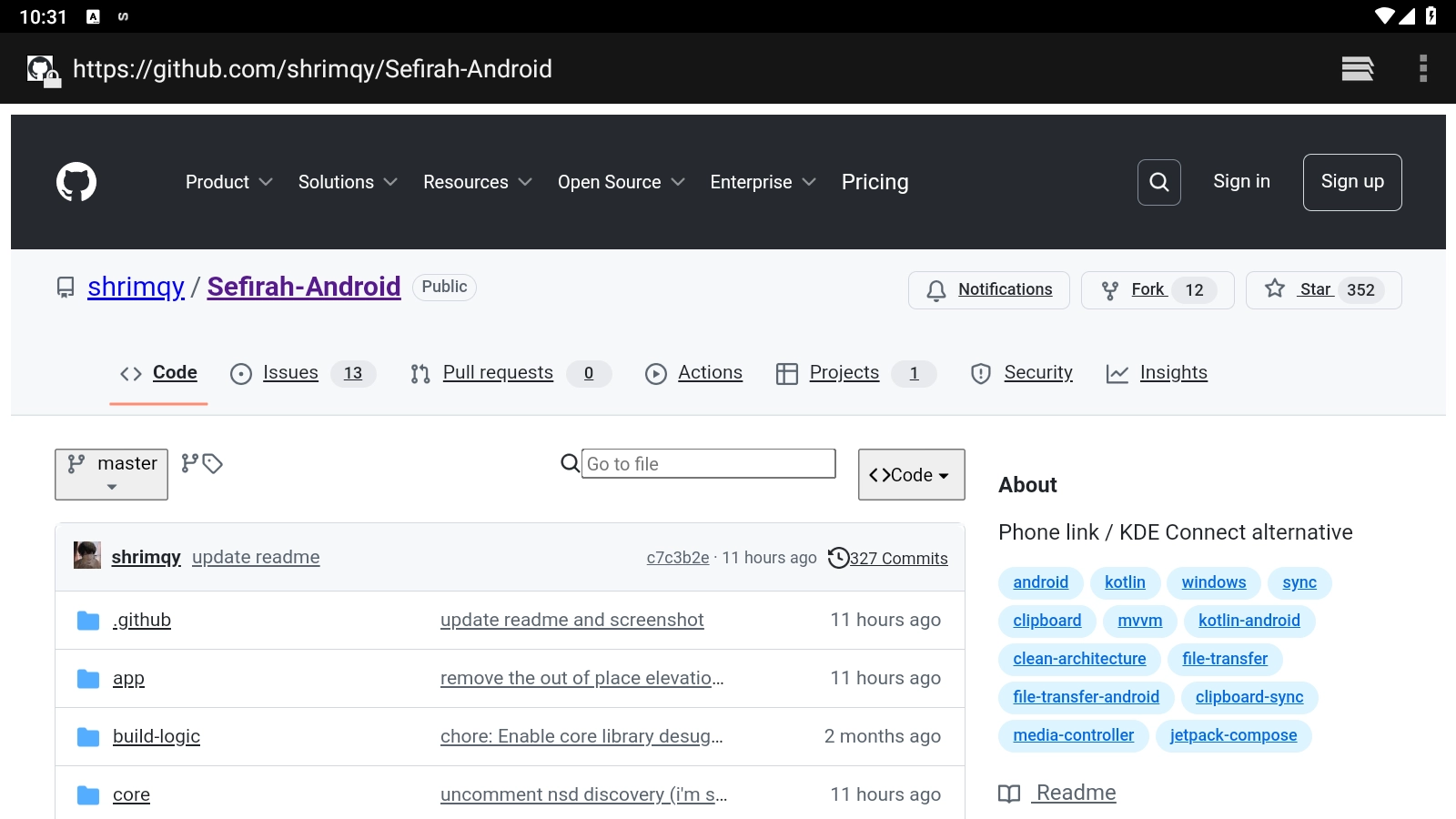Switch to the Issues tab
The height and width of the screenshot is (819, 1456).
point(290,373)
